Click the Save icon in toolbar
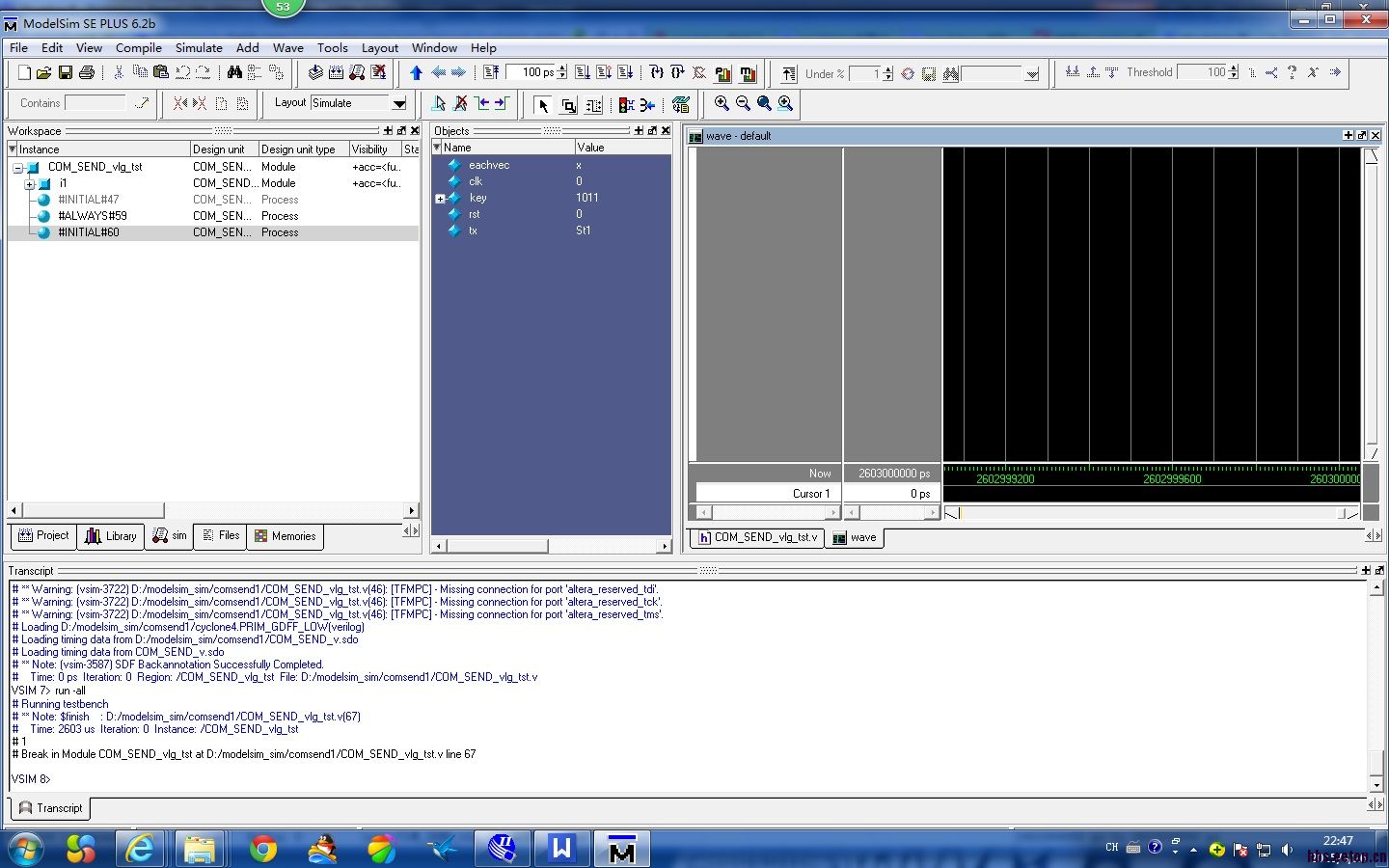 (x=65, y=73)
